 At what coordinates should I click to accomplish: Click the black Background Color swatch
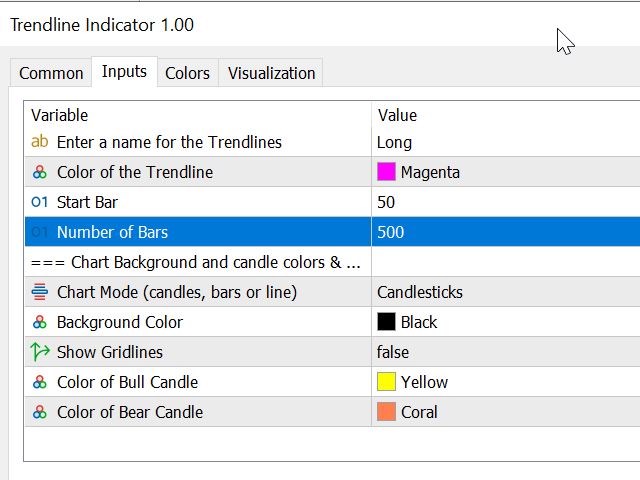click(x=387, y=322)
